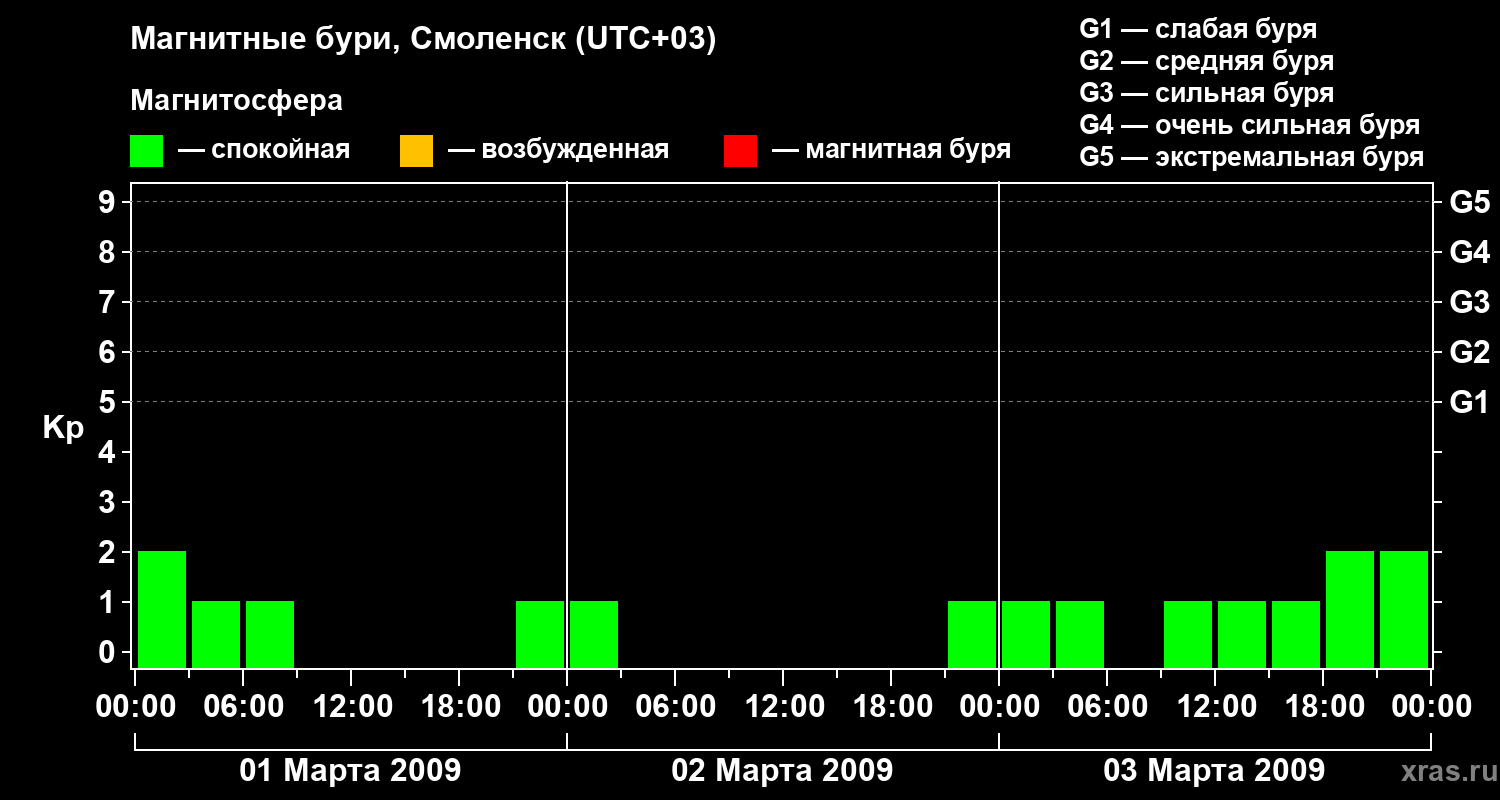1500x800 pixels.
Task: Click legend line G4 — очень сильная буря
Action: pyautogui.click(x=1250, y=125)
